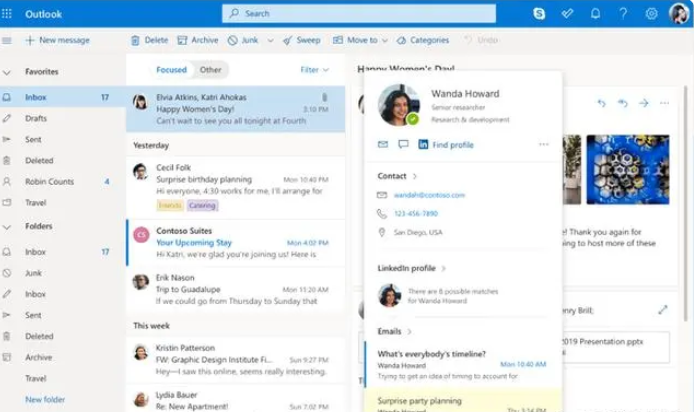The width and height of the screenshot is (694, 412).
Task: Switch to the Other tab
Action: coord(210,70)
